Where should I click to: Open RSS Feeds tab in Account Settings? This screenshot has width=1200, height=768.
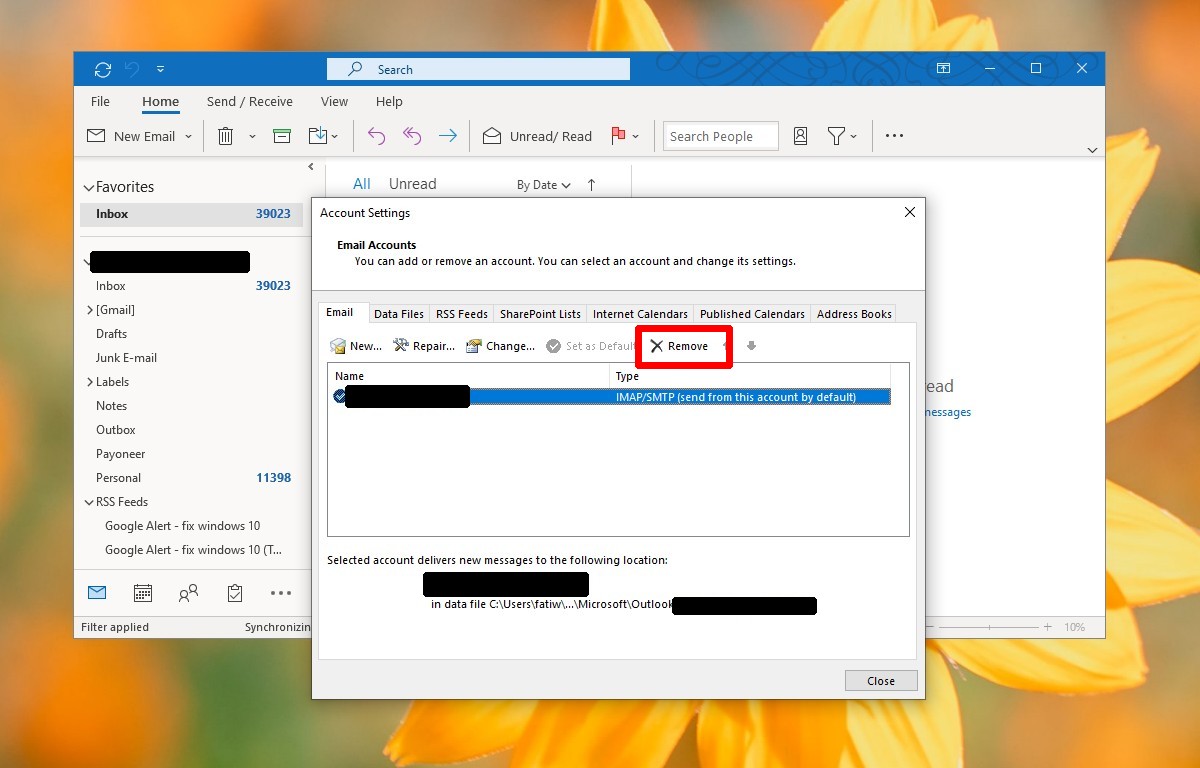[x=462, y=314]
